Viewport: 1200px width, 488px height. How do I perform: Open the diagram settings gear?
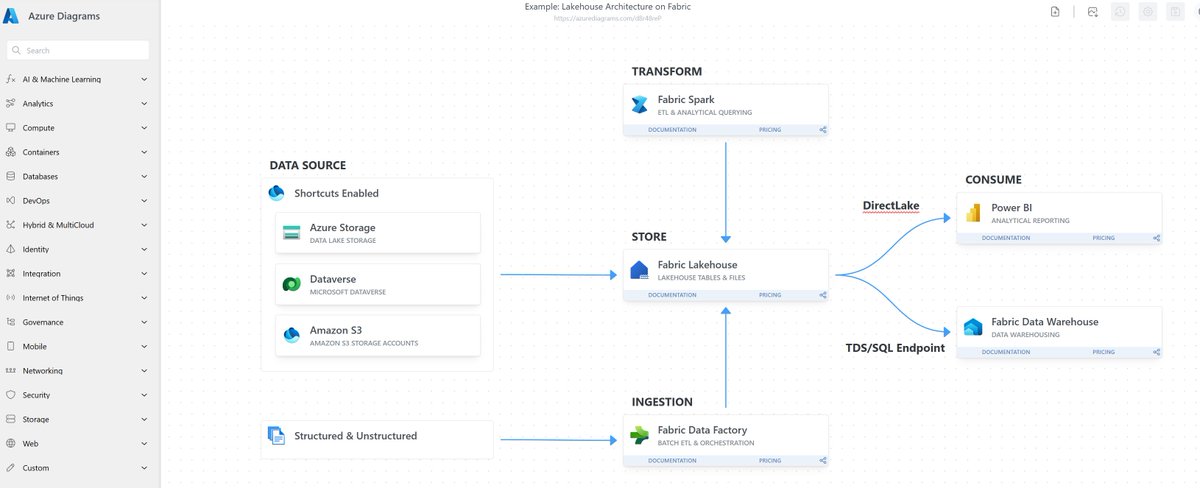(1149, 12)
